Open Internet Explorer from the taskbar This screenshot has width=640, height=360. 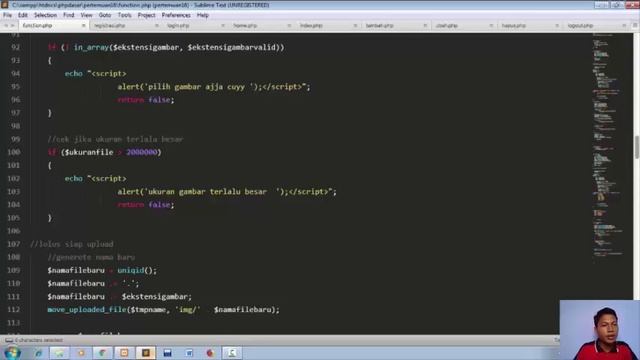(x=38, y=353)
